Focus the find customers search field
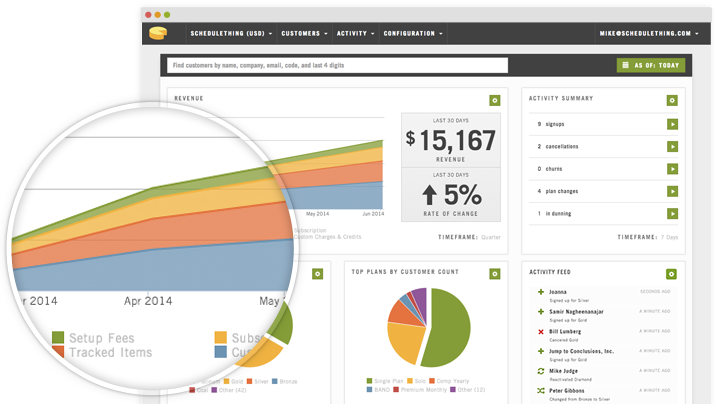The height and width of the screenshot is (404, 720). 338,65
